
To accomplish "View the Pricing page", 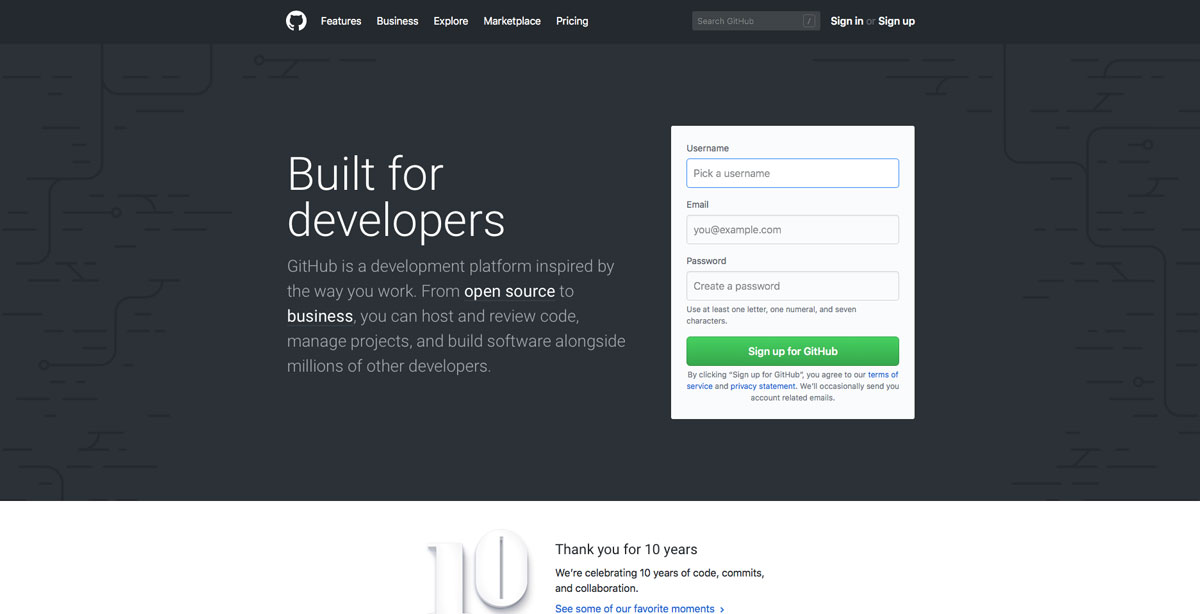I will (x=572, y=21).
